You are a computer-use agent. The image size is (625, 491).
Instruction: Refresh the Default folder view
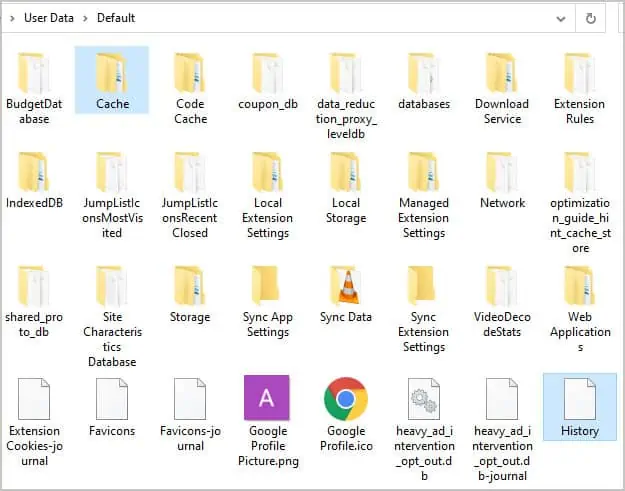590,18
